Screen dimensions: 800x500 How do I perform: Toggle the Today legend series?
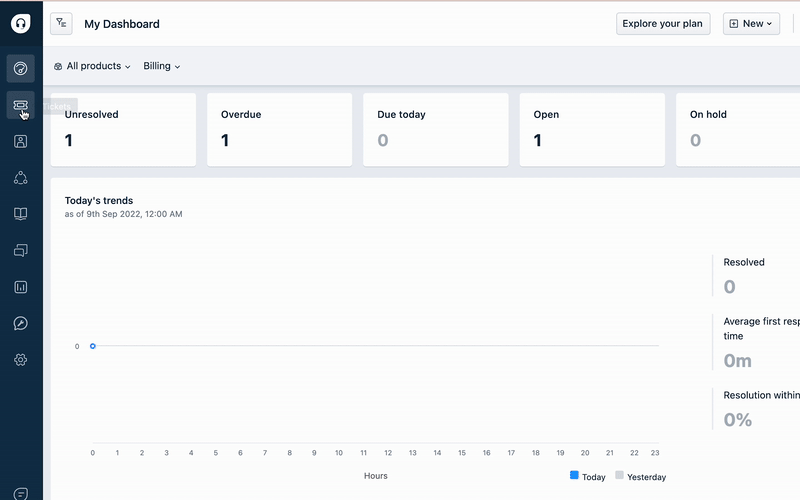coord(587,477)
